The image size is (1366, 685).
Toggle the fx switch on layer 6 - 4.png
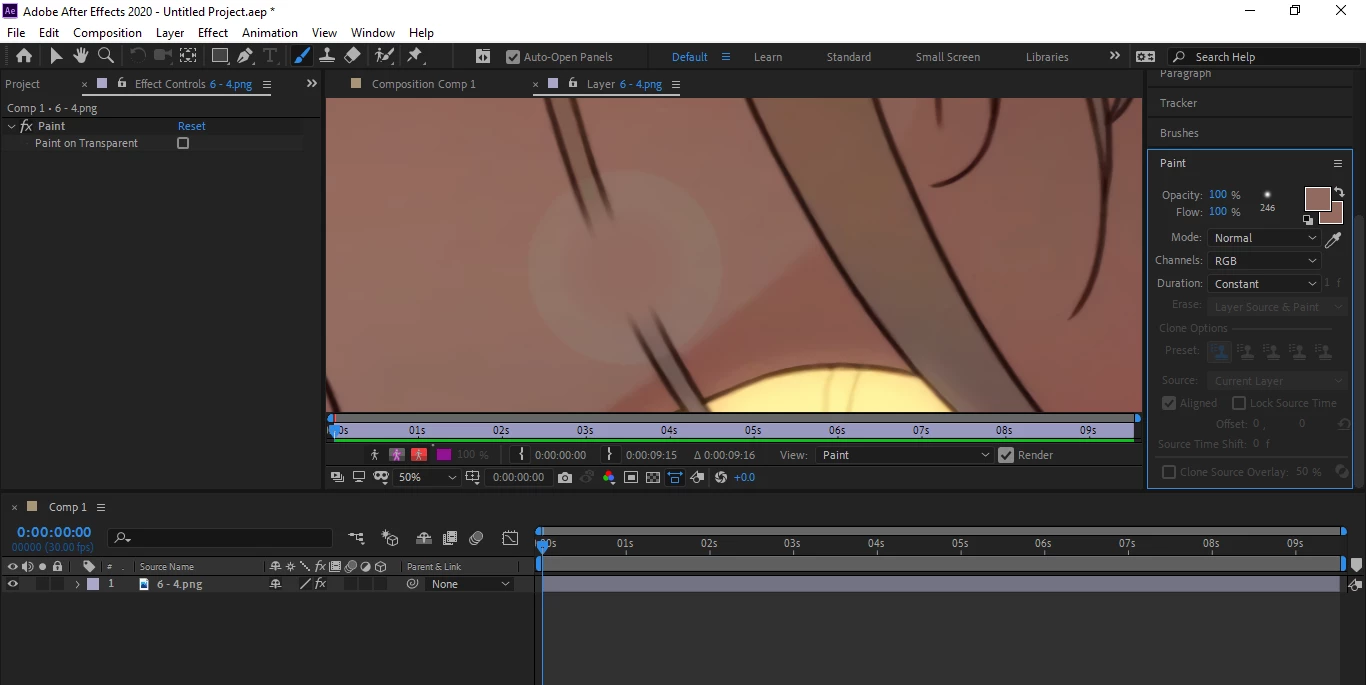pyautogui.click(x=321, y=584)
